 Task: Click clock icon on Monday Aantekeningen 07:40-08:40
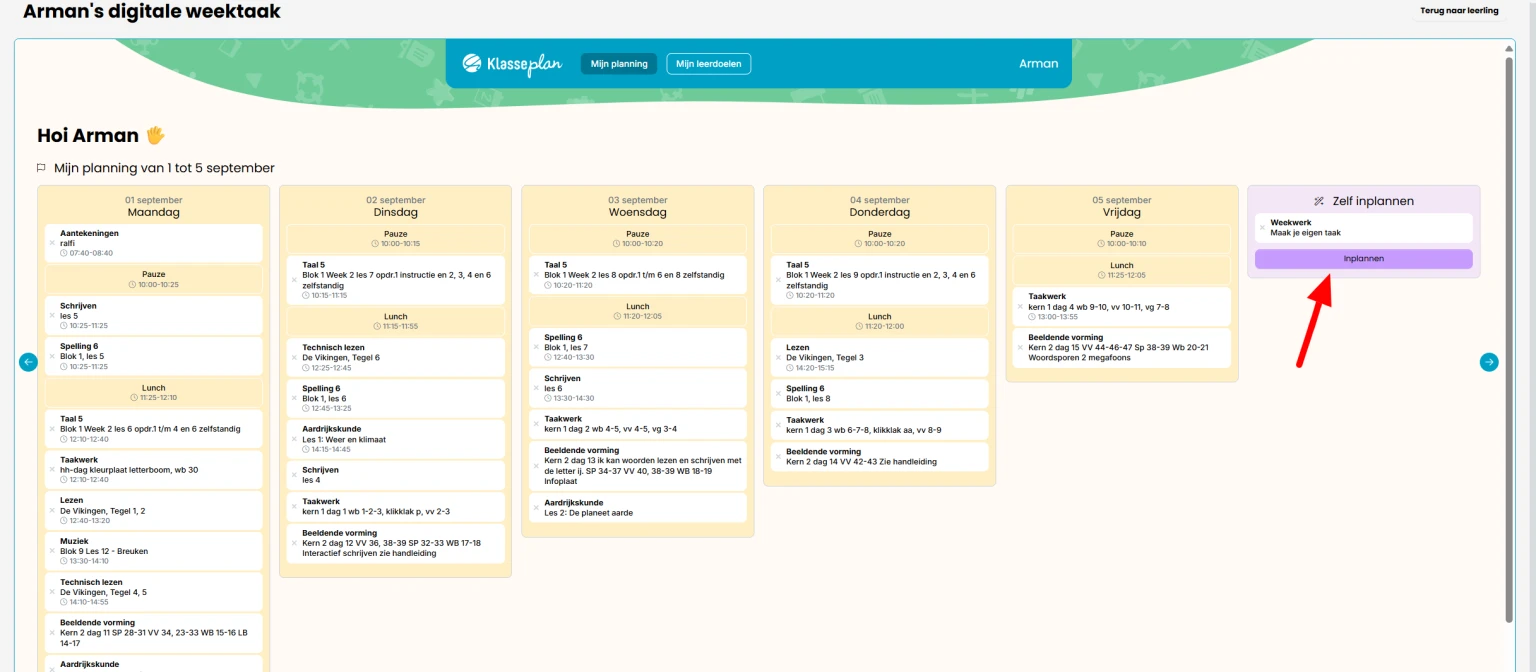(64, 253)
